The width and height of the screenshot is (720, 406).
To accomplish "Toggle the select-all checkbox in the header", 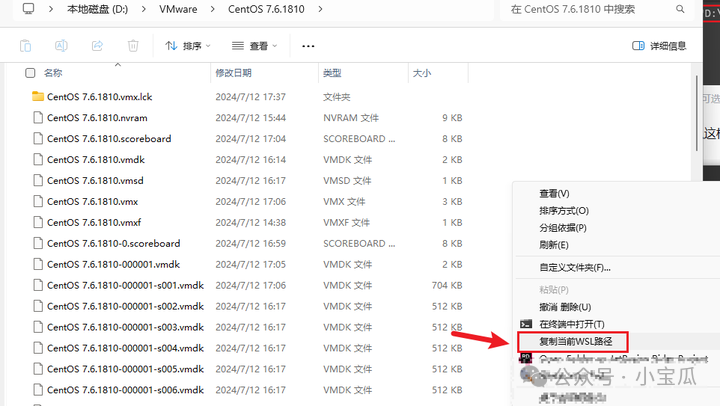I will click(30, 73).
